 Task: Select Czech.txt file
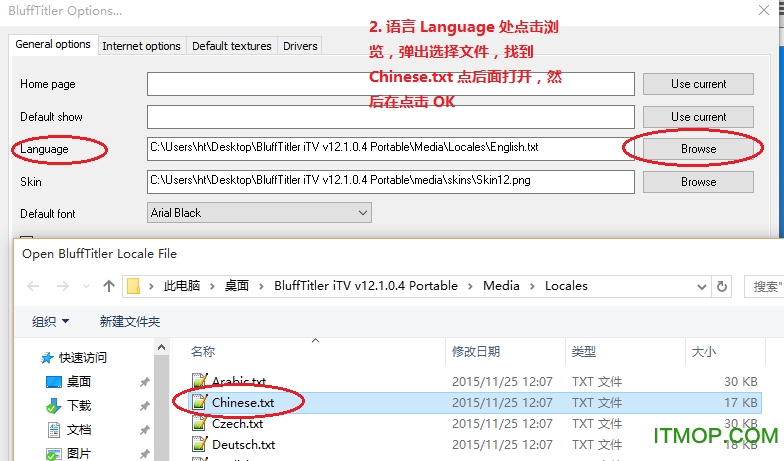[x=238, y=424]
